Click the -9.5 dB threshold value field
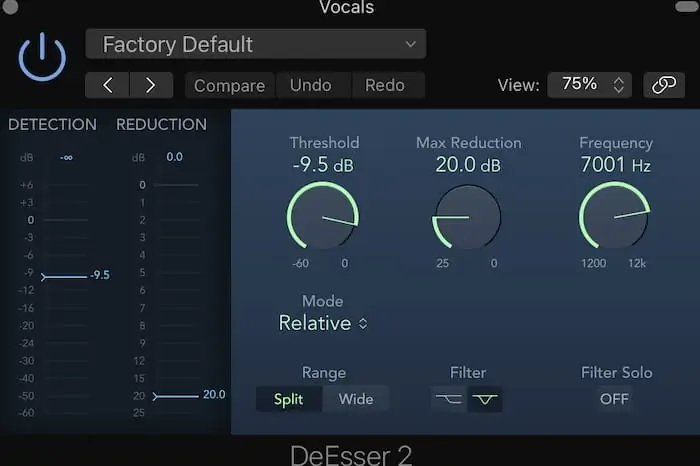The image size is (700, 466). pyautogui.click(x=323, y=165)
